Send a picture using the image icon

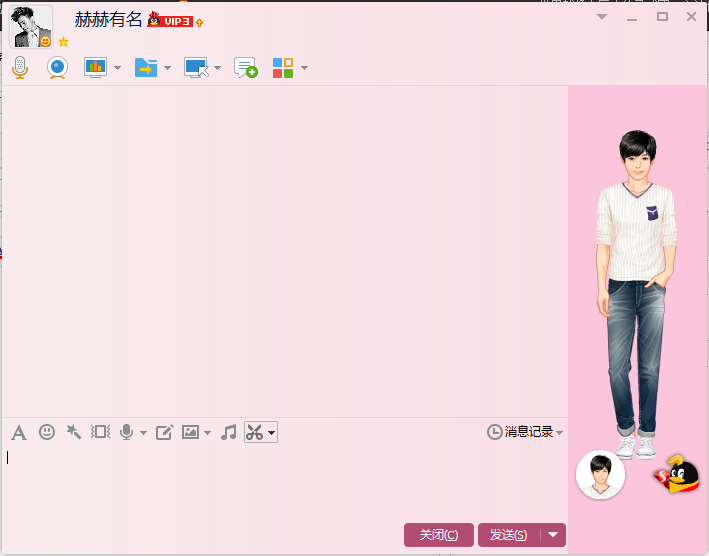coord(190,432)
